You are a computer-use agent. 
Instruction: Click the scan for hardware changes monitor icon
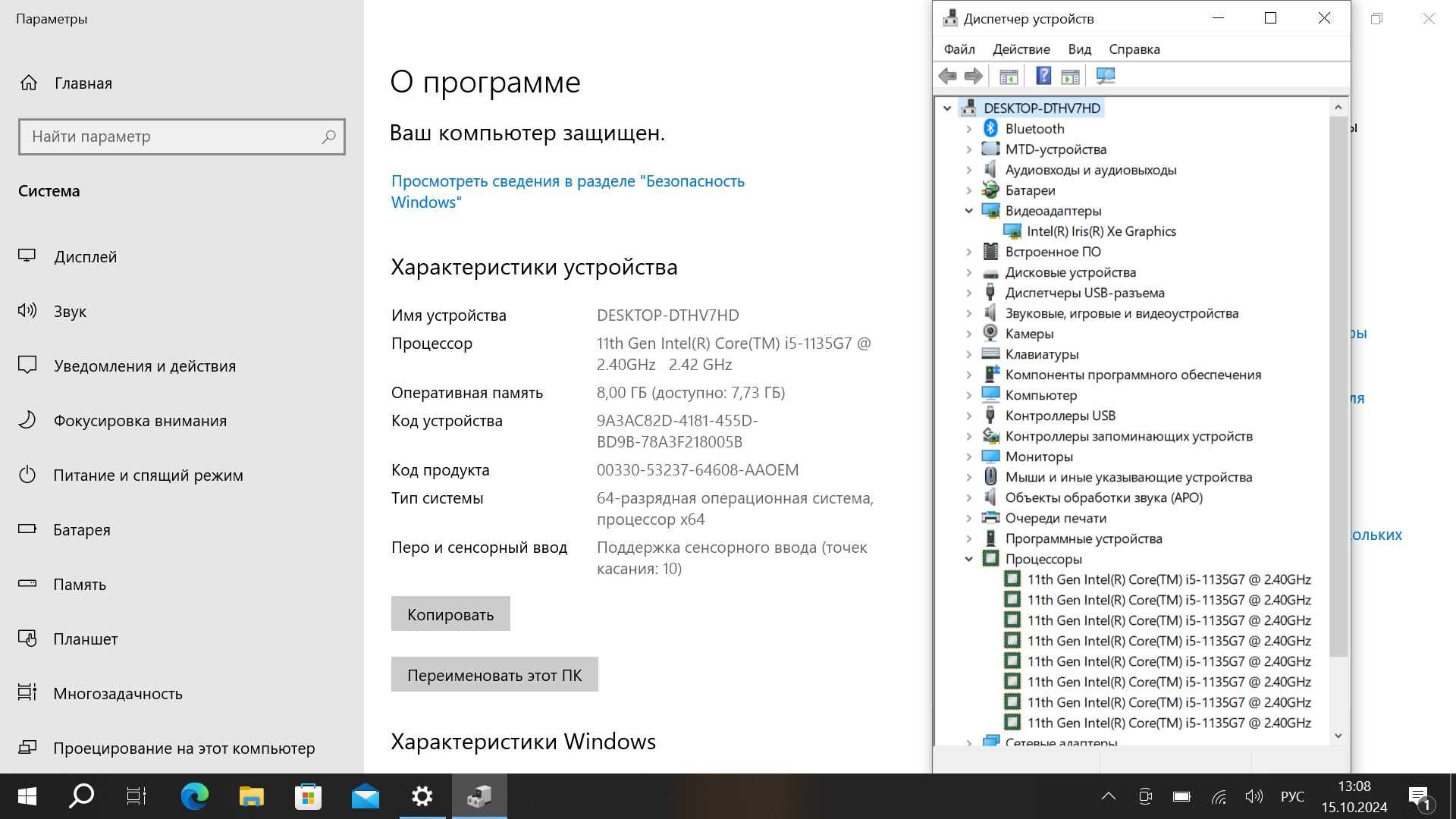(x=1106, y=76)
